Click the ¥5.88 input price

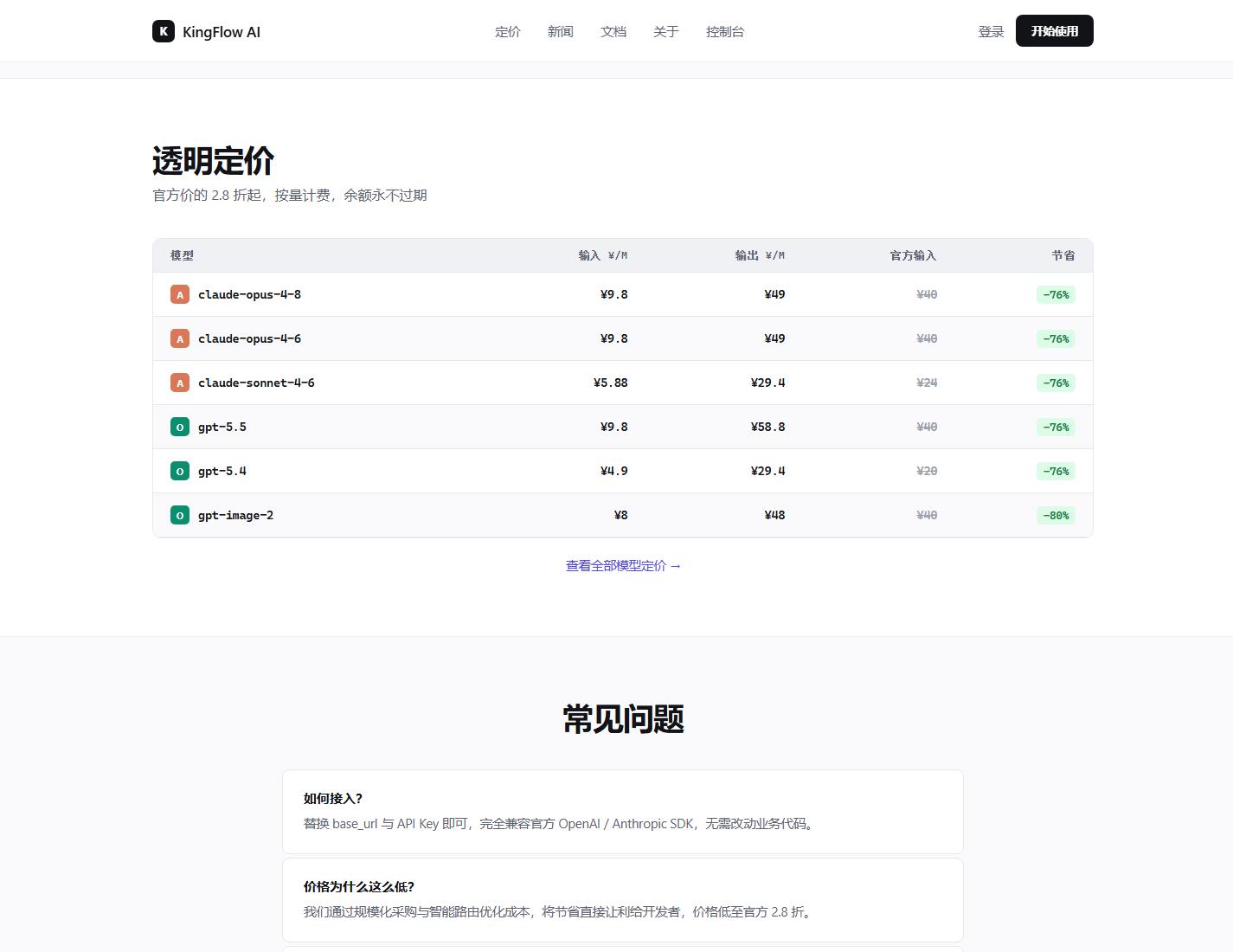tap(611, 383)
